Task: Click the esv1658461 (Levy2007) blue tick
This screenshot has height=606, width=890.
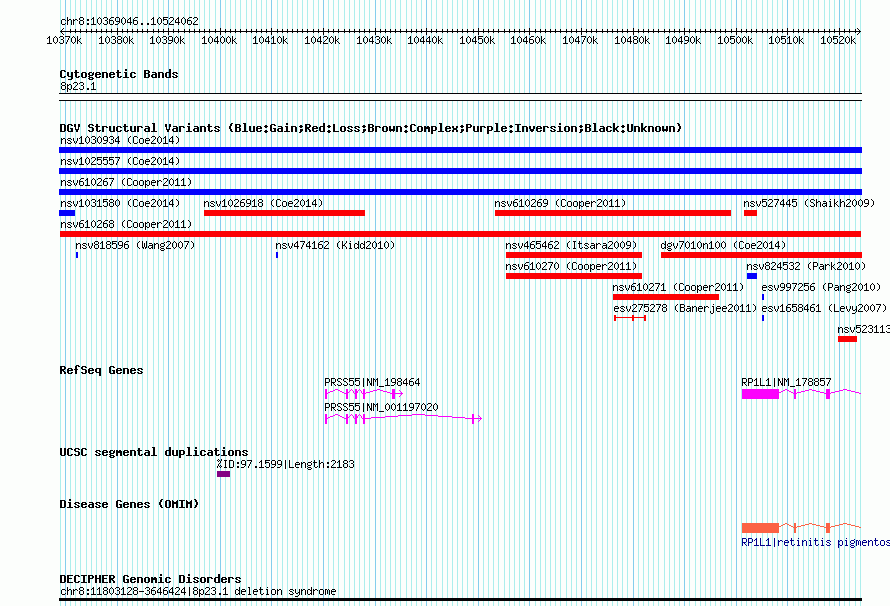Action: point(763,318)
